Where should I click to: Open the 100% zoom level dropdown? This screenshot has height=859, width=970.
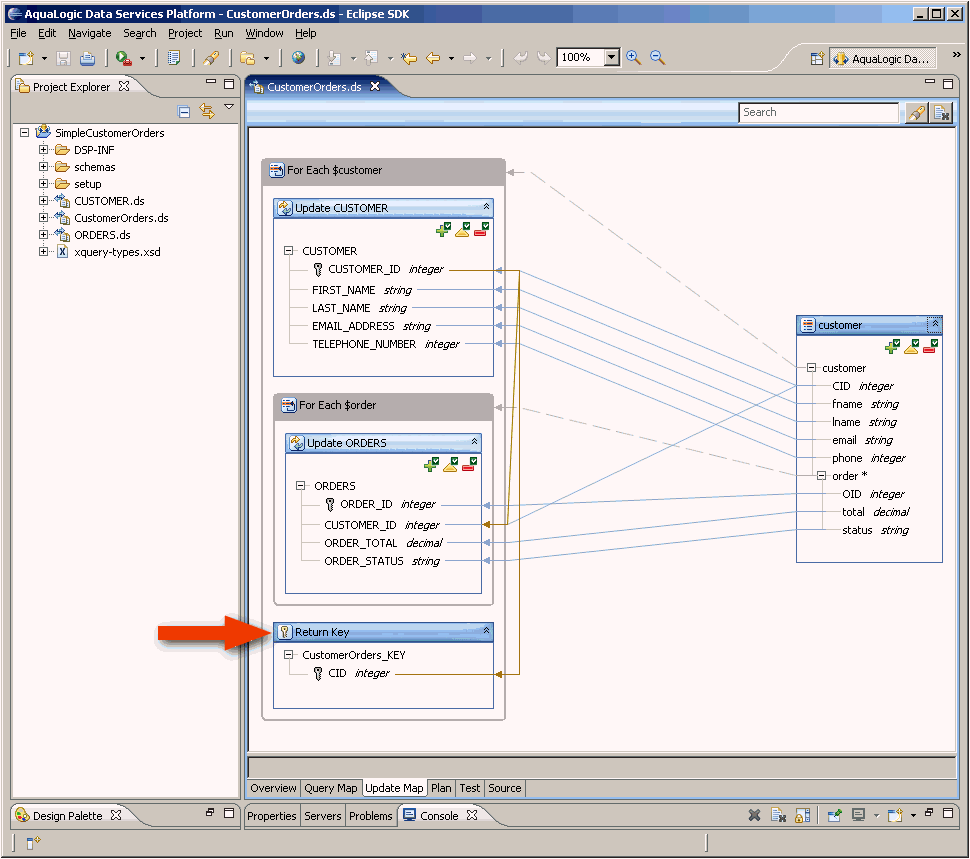click(611, 58)
